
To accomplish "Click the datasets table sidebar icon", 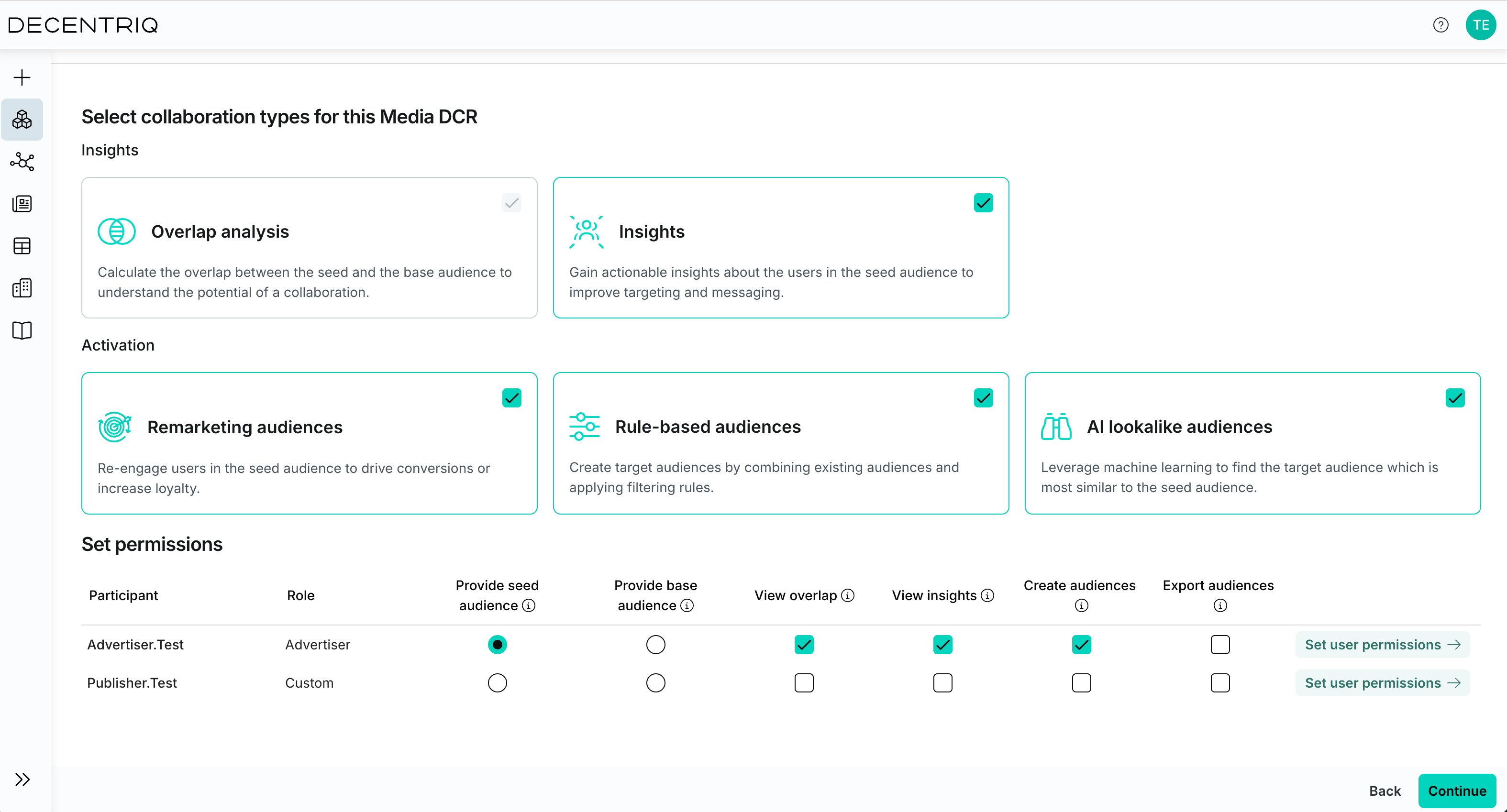I will click(22, 245).
